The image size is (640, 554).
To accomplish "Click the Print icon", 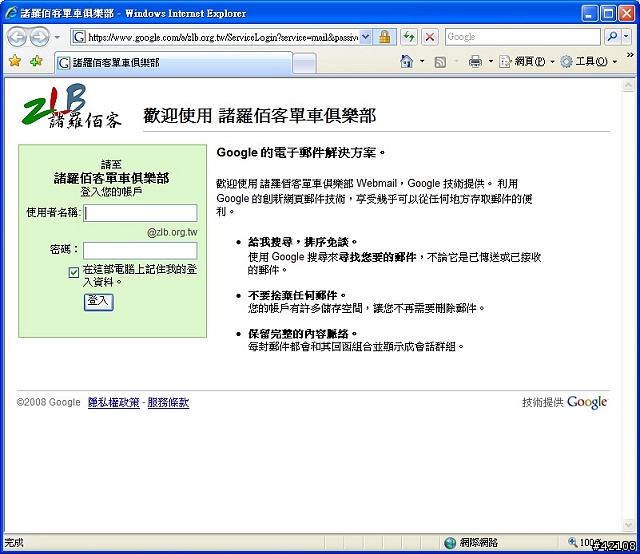I will coord(475,62).
